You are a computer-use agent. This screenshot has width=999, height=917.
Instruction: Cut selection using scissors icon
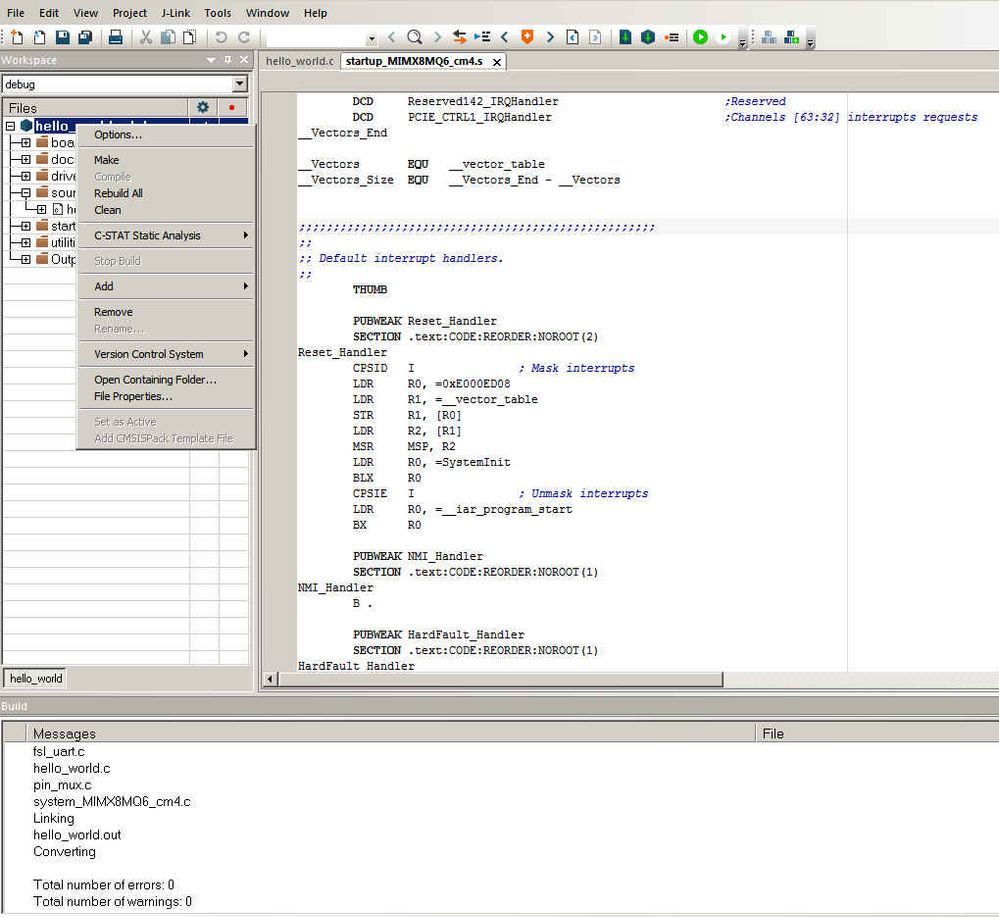(x=146, y=37)
